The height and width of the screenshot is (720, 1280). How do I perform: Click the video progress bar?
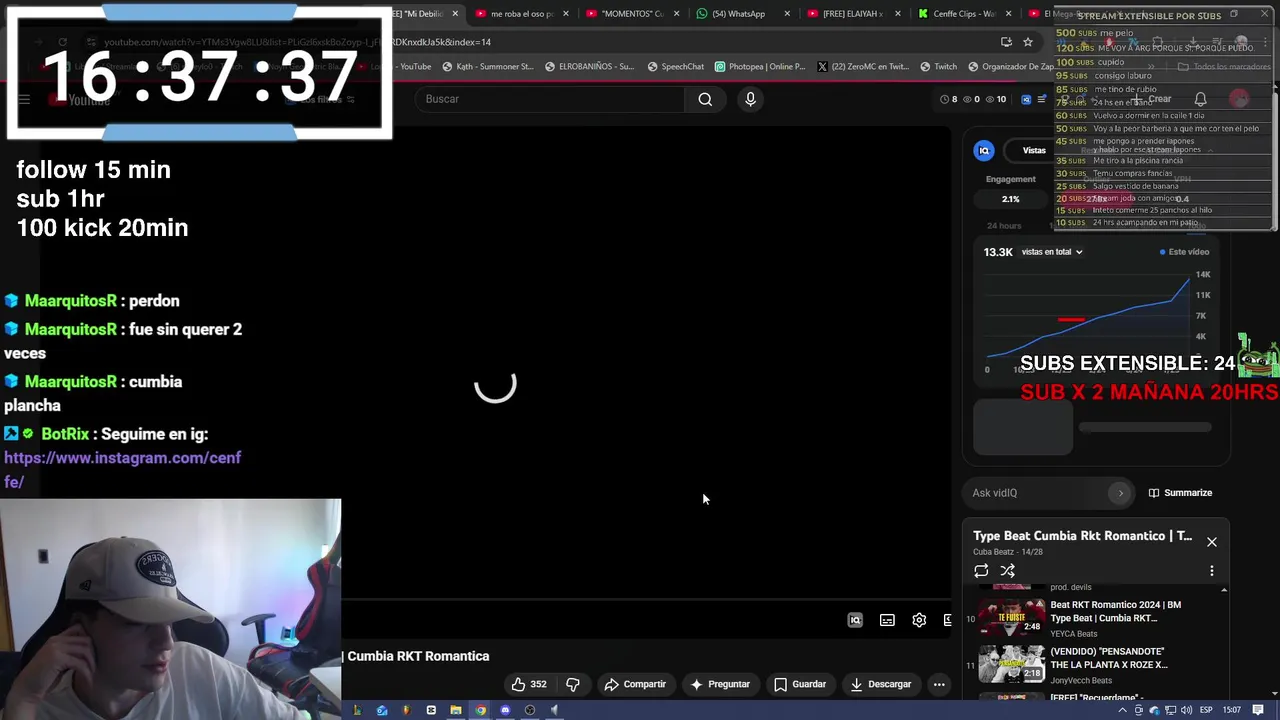tap(646, 601)
